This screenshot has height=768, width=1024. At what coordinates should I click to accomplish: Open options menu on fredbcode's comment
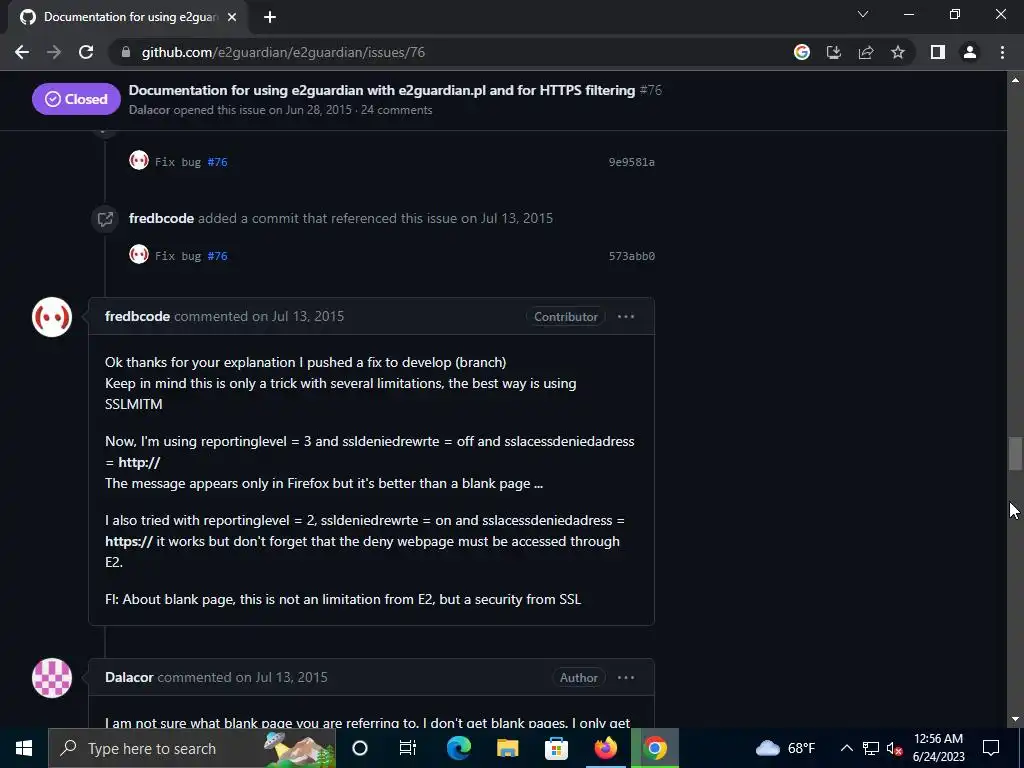(626, 317)
